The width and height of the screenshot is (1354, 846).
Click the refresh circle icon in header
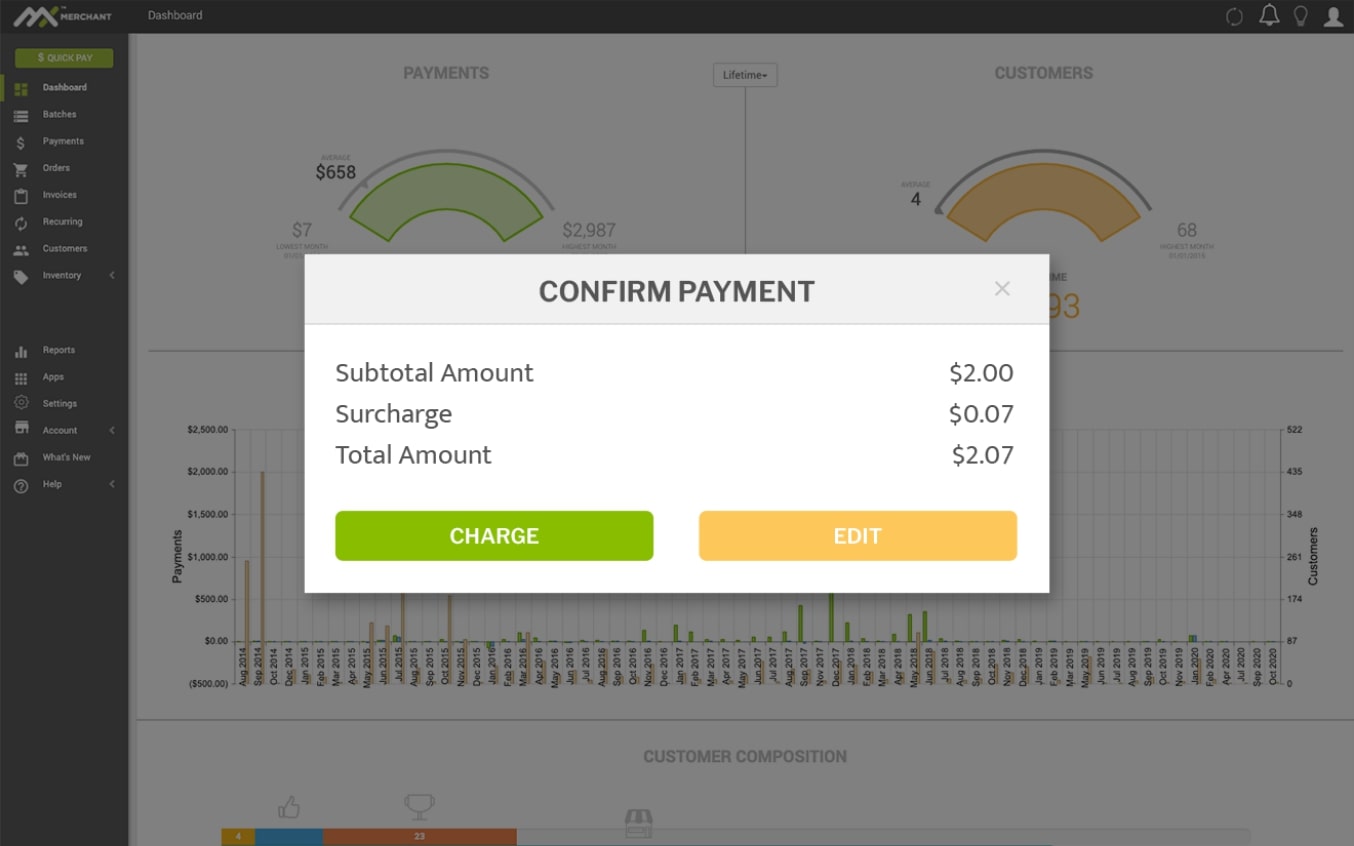[x=1235, y=16]
